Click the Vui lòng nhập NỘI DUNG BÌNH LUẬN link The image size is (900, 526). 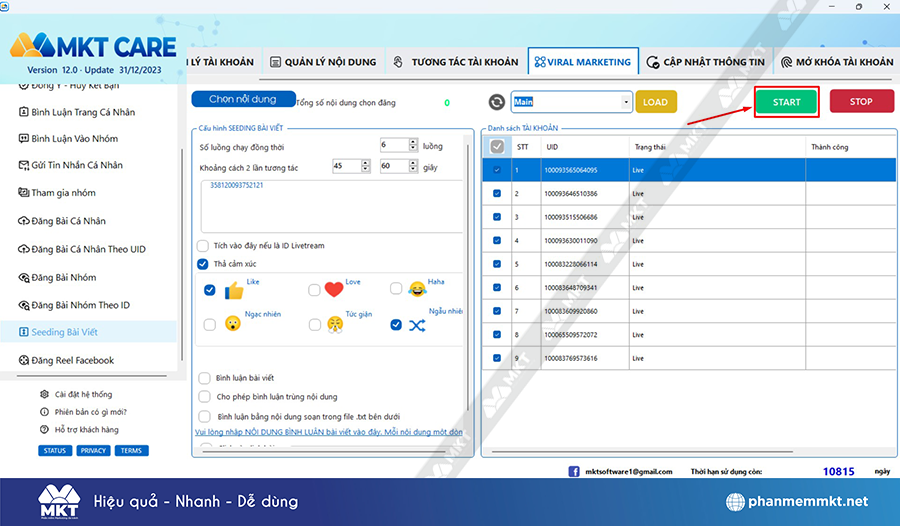(329, 432)
